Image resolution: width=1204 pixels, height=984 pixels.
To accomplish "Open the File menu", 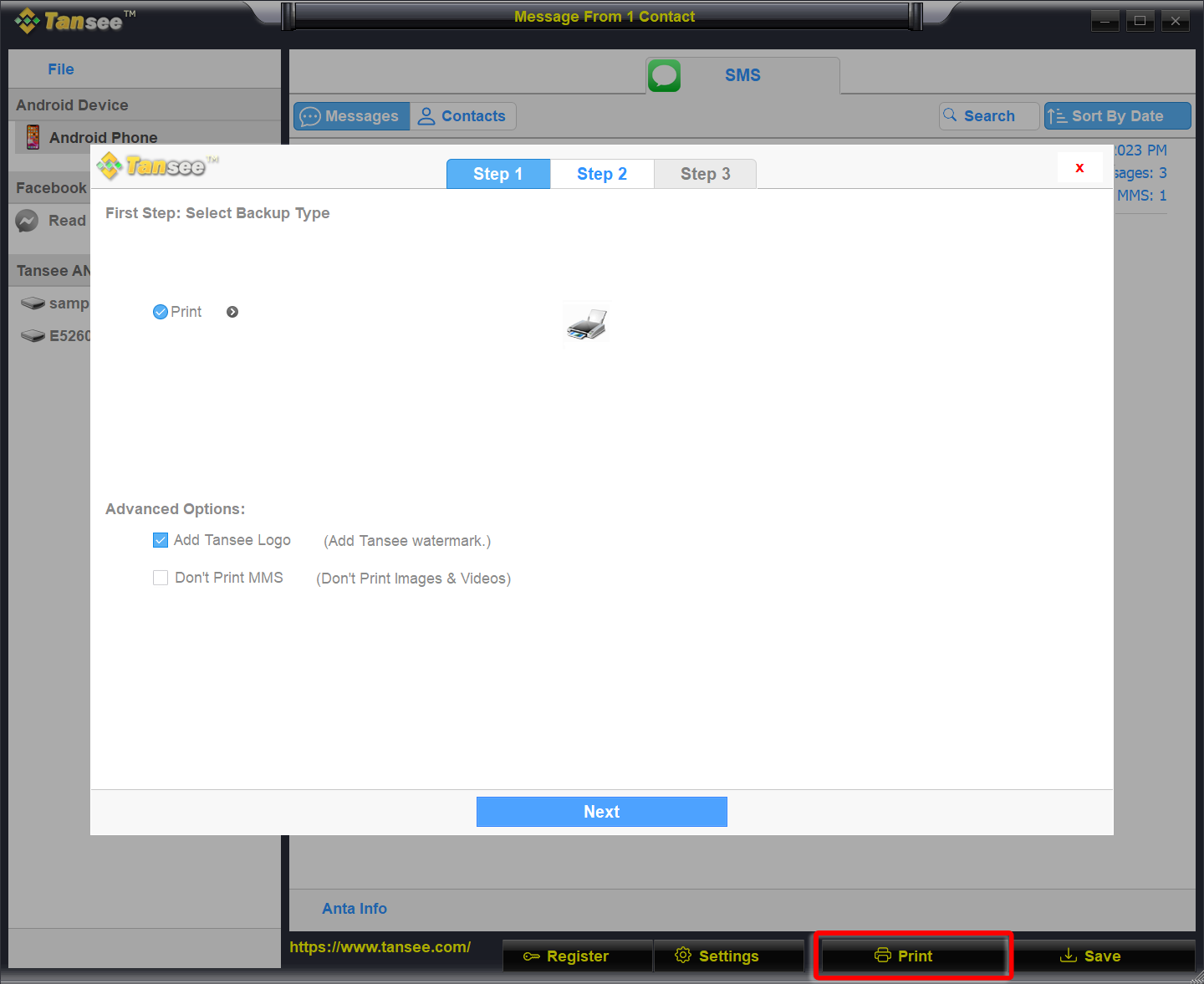I will [61, 69].
